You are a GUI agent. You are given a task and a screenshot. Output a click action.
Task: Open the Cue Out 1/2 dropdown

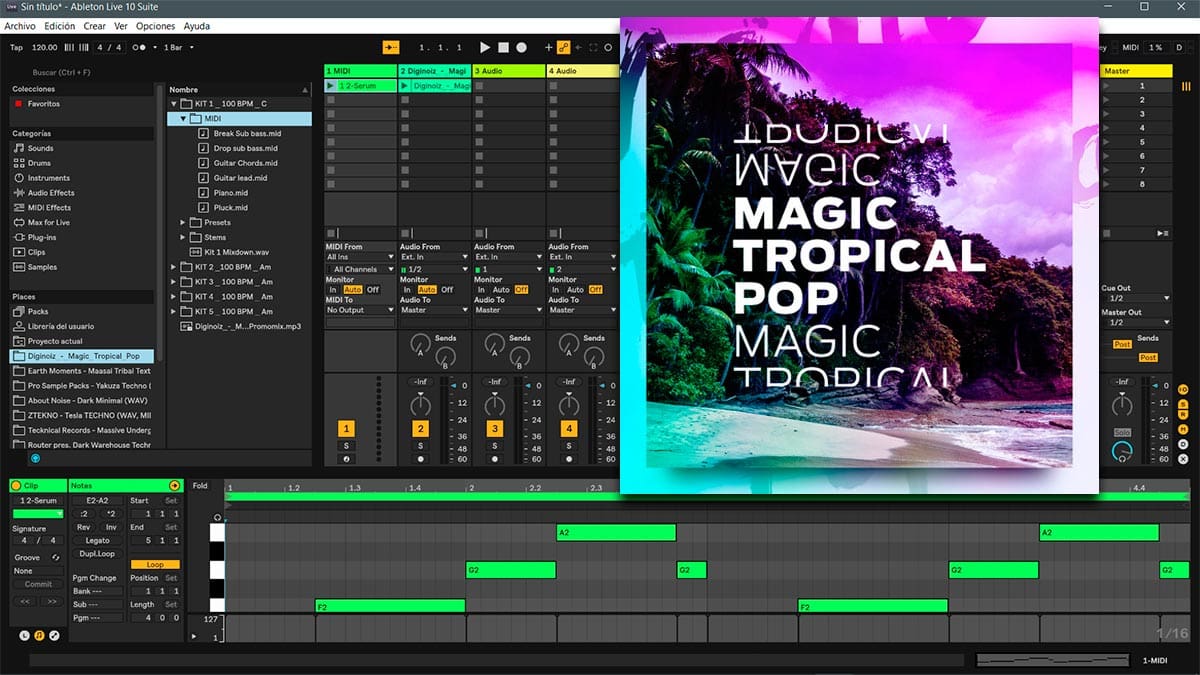(x=1136, y=298)
